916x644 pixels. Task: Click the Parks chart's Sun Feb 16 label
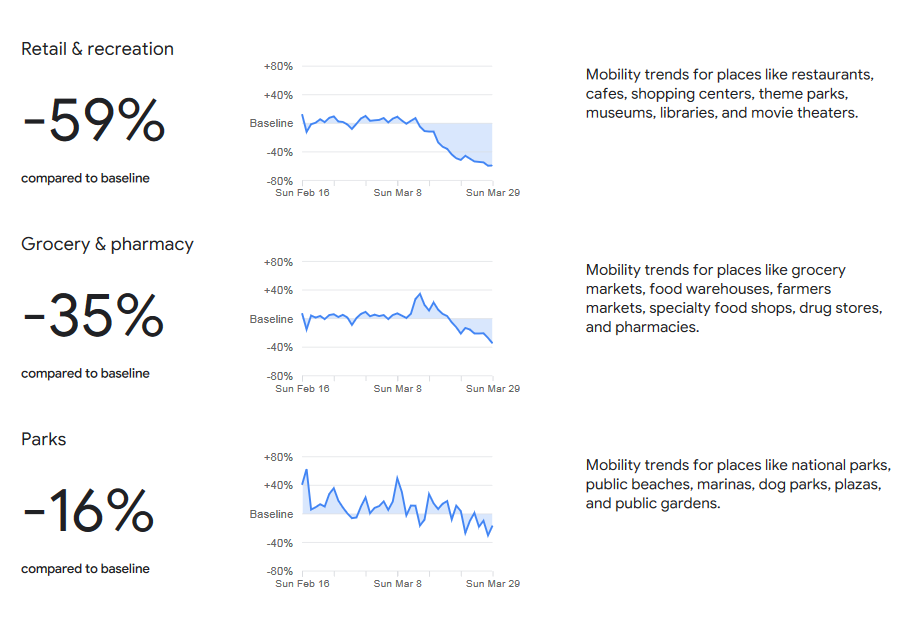pos(302,584)
